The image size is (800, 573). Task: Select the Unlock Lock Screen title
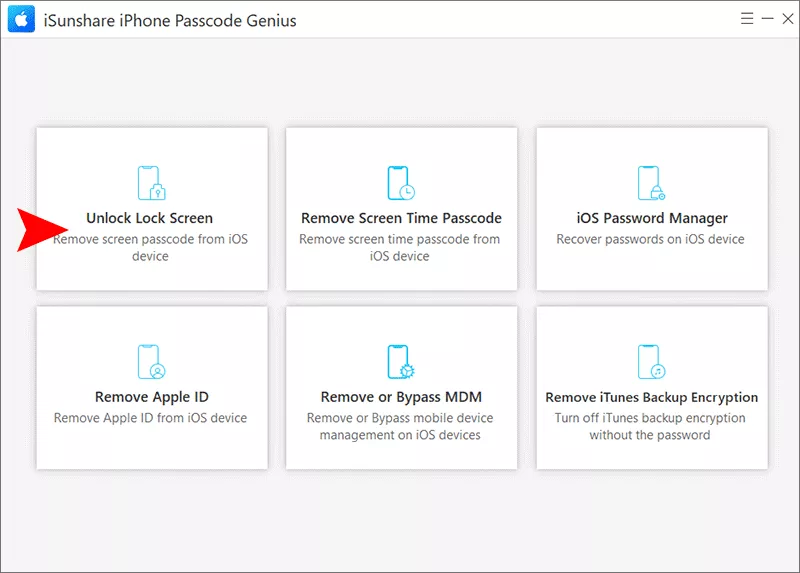click(149, 218)
